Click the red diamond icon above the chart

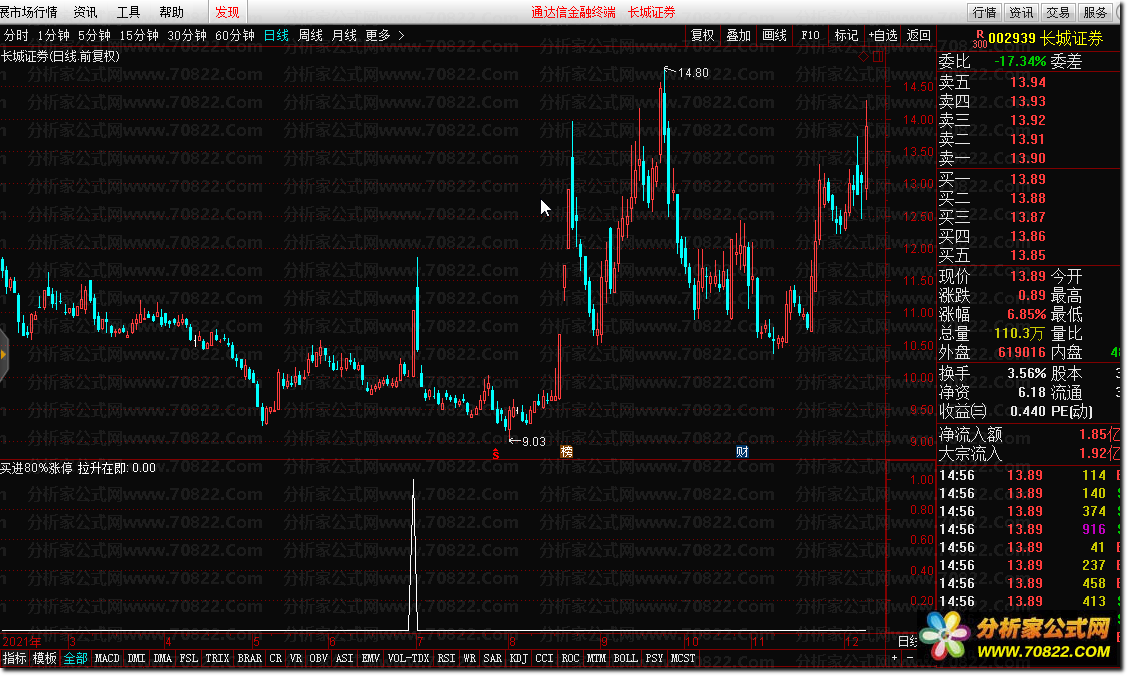[x=864, y=56]
